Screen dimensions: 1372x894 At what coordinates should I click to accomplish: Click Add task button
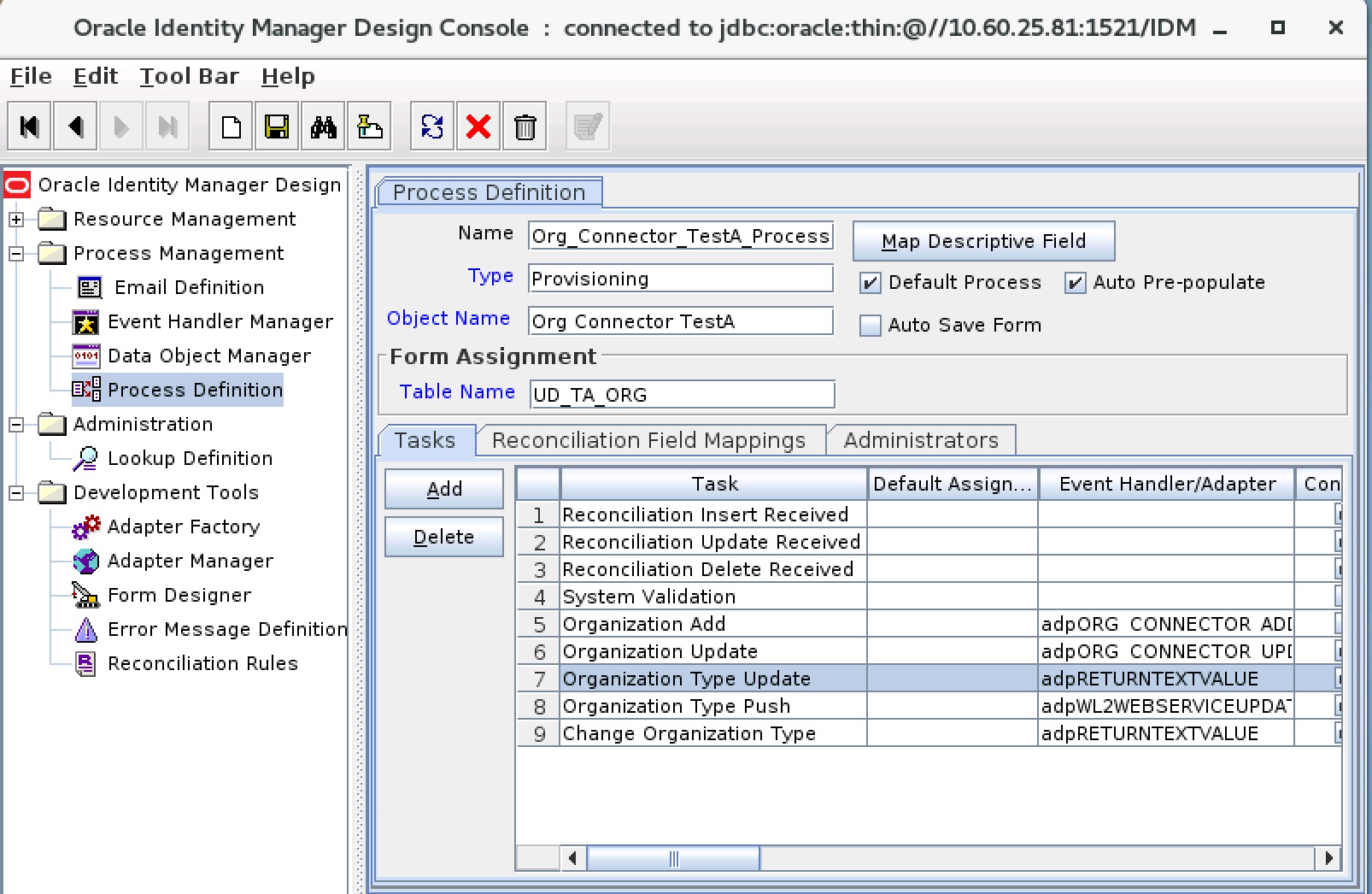443,489
